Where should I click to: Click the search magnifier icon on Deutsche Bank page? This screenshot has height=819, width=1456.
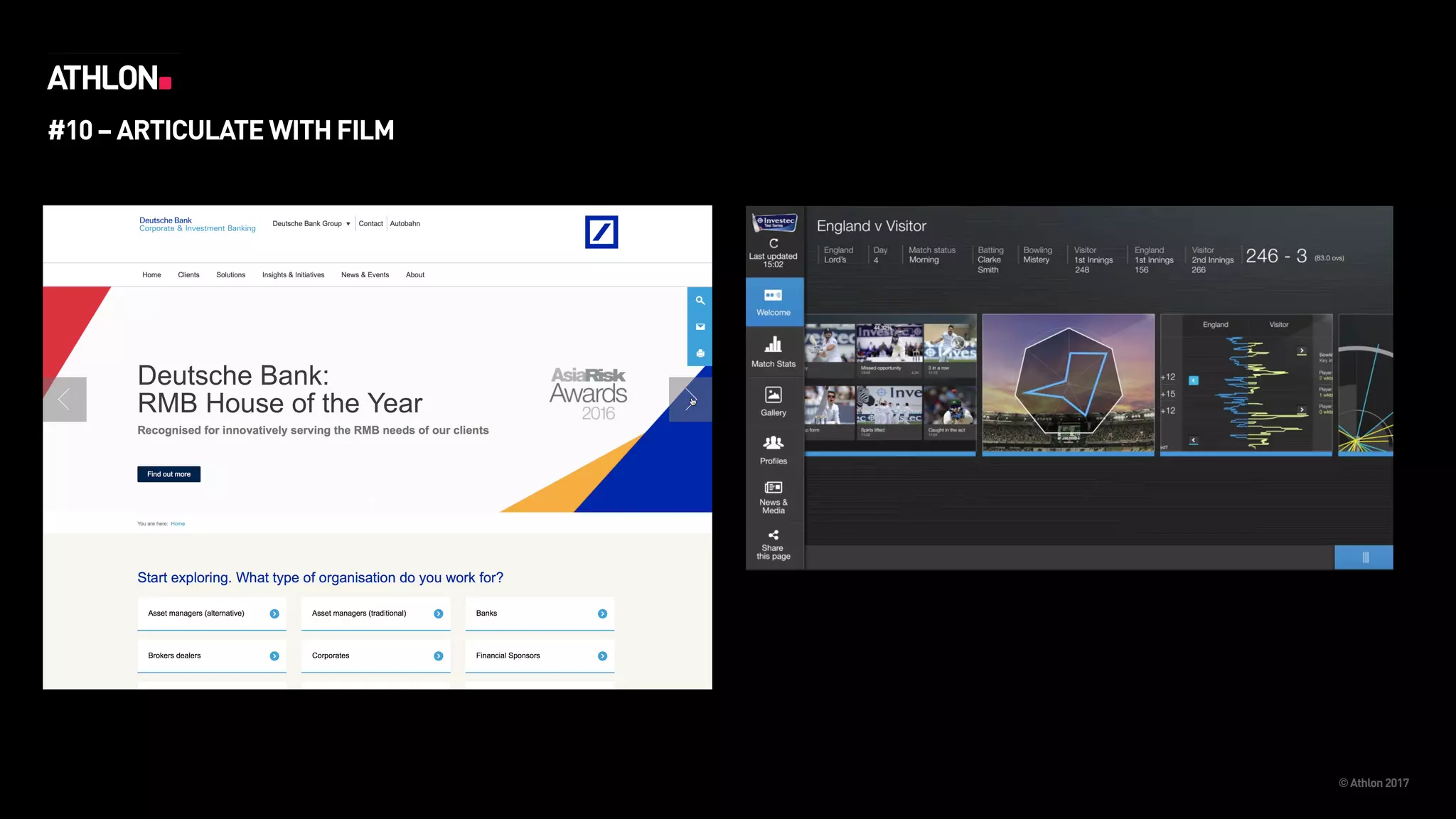coord(700,301)
